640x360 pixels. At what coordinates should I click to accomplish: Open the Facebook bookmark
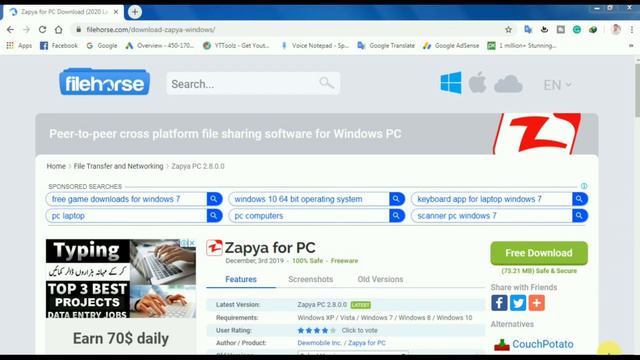(x=59, y=46)
